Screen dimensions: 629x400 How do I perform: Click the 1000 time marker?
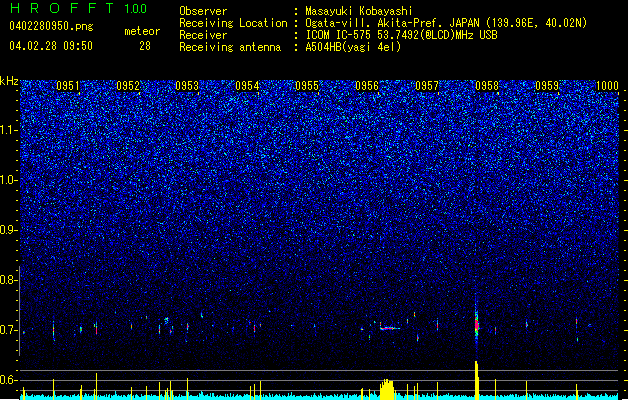click(607, 86)
